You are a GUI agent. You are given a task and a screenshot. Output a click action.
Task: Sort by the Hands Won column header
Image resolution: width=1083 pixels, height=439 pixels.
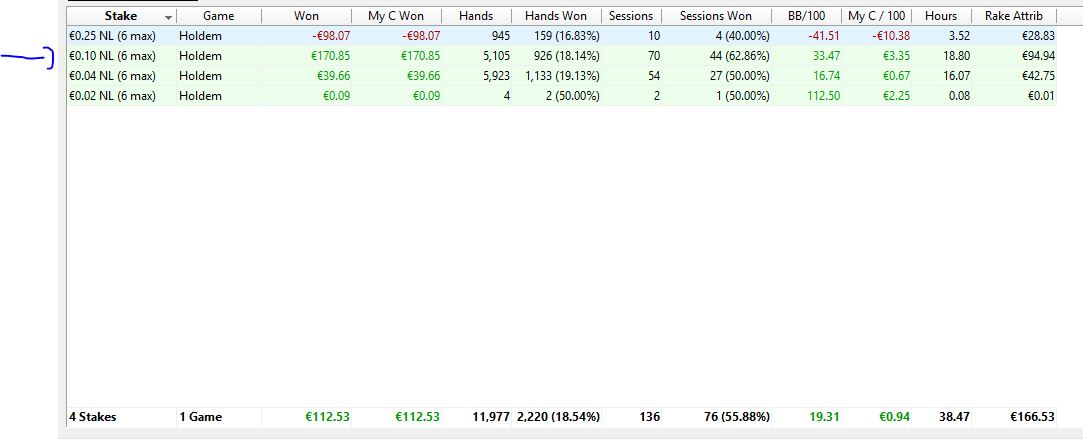point(556,16)
